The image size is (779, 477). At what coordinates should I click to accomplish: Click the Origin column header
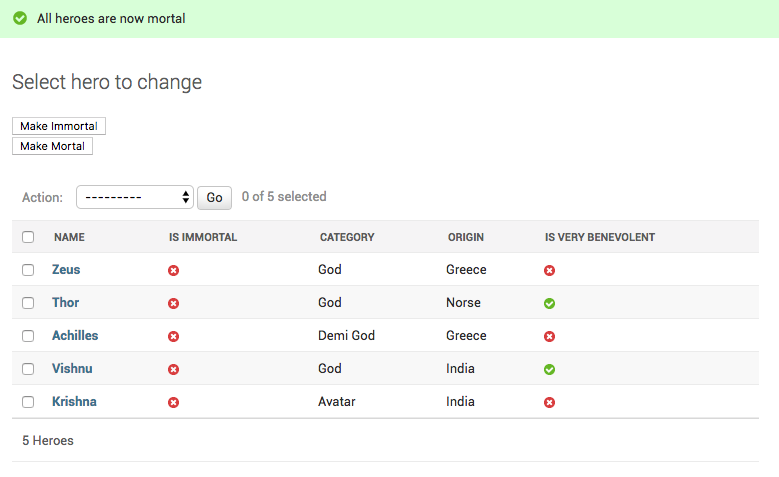466,237
